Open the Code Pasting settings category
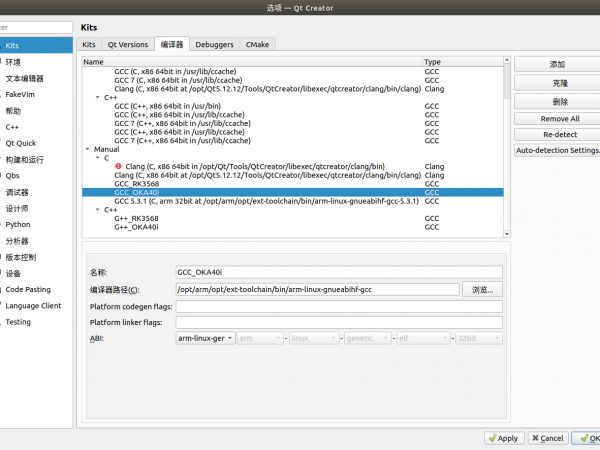Screen dimensions: 600x450 [28, 290]
